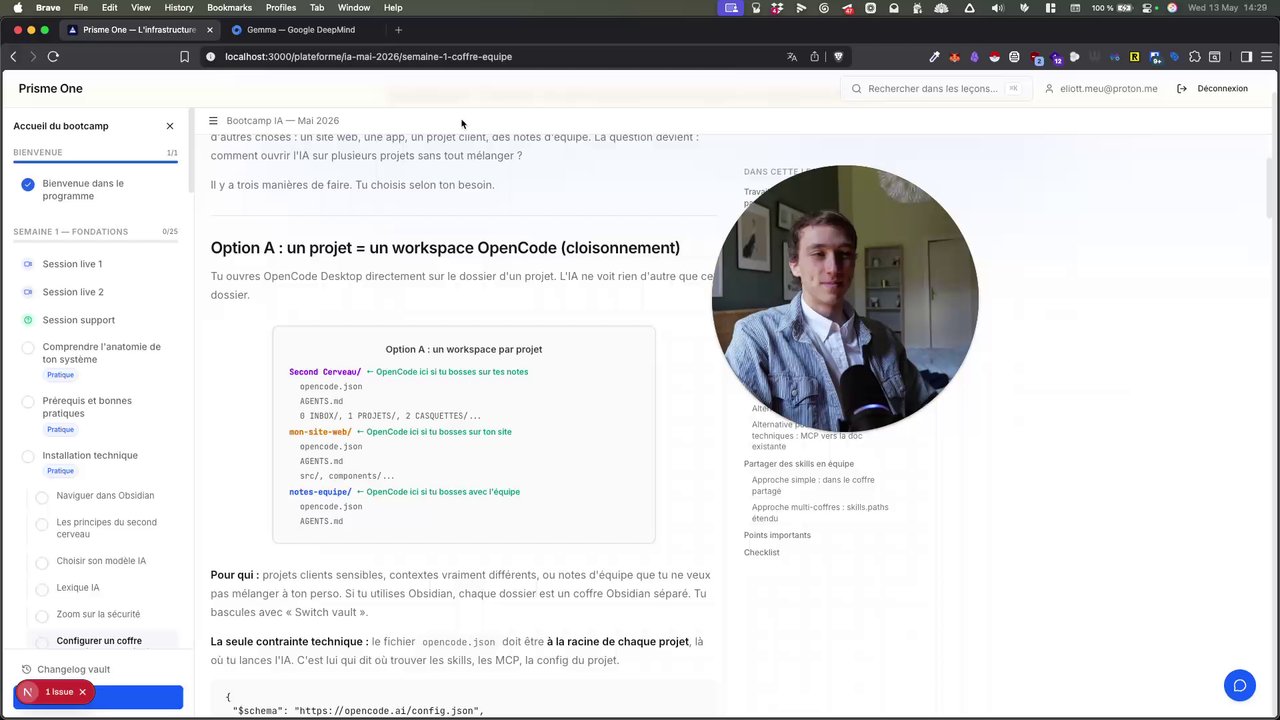This screenshot has height=720, width=1280.
Task: Click the camera icon for Session live 1
Action: pos(28,264)
